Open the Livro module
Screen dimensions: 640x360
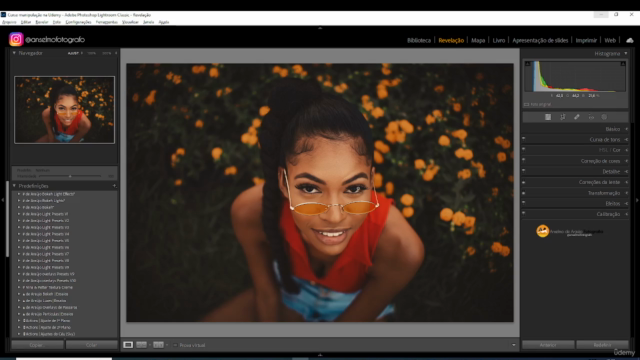(499, 40)
